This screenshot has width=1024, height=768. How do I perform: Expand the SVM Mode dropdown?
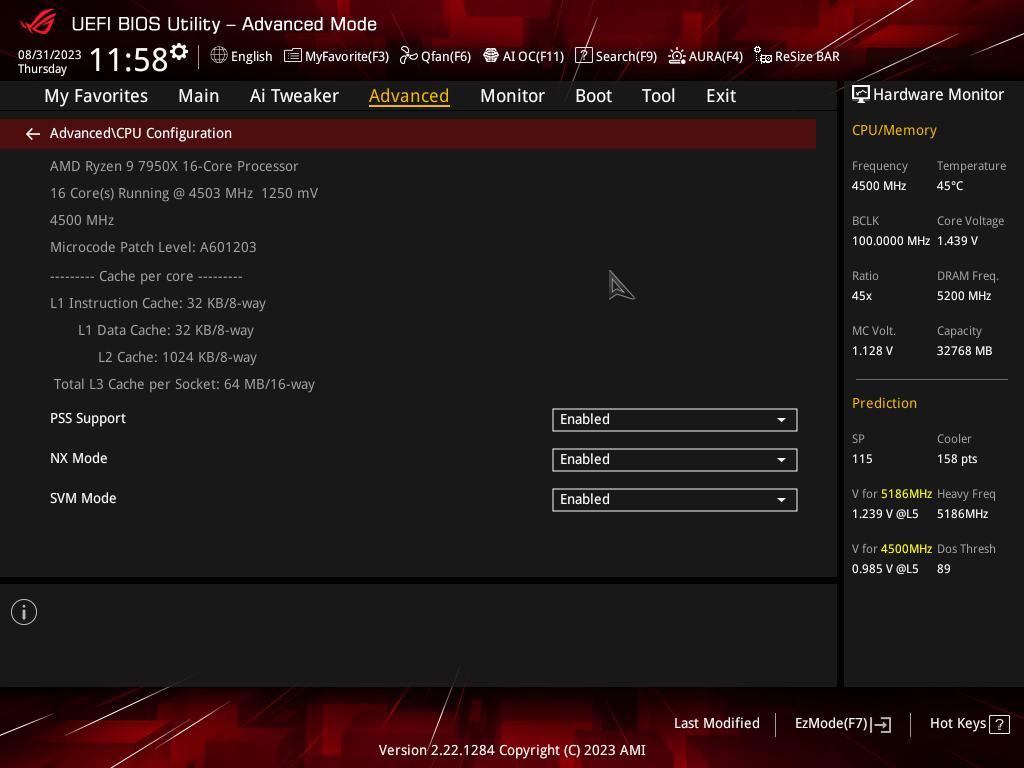(675, 500)
